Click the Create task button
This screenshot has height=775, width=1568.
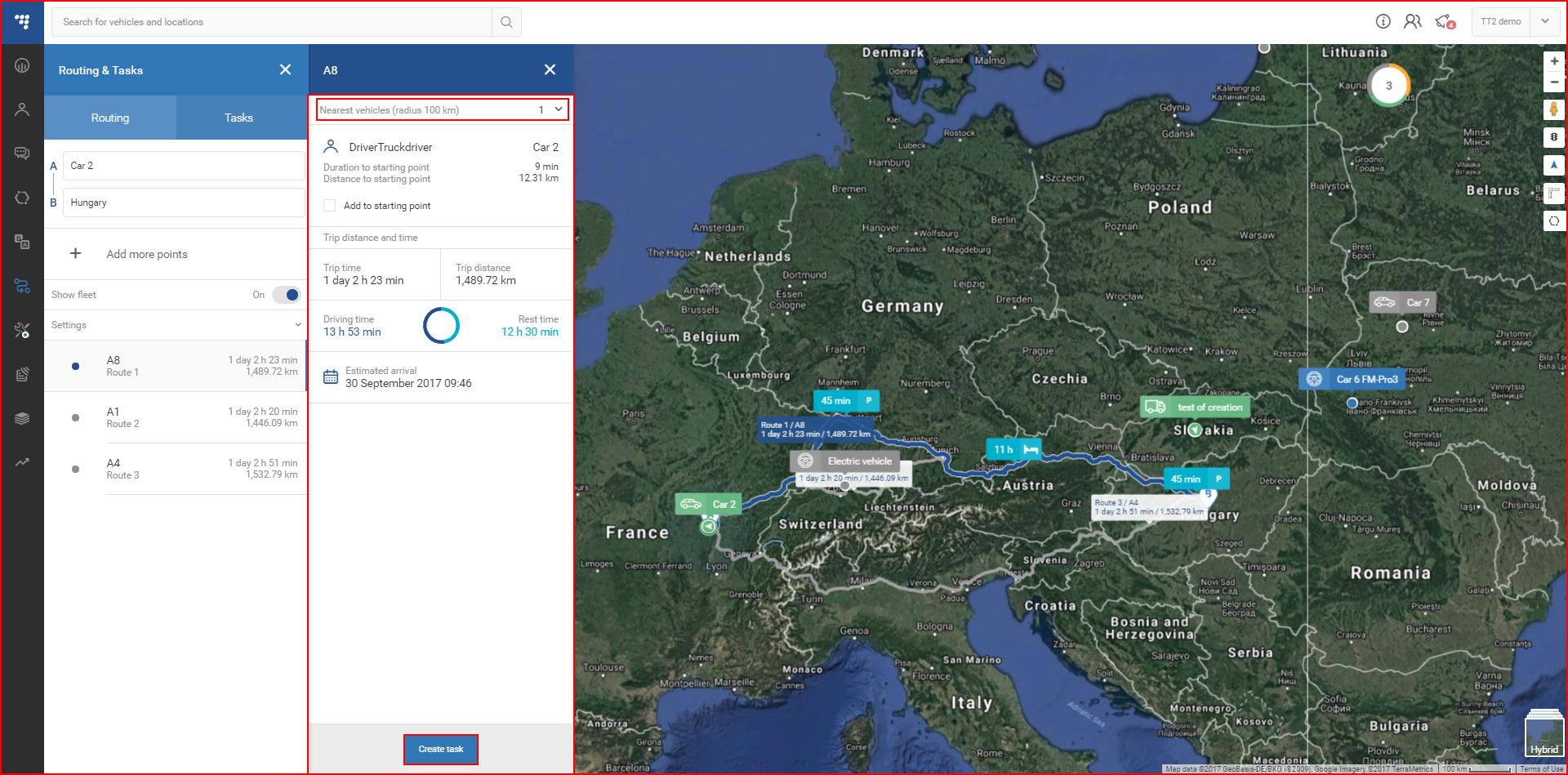(441, 749)
